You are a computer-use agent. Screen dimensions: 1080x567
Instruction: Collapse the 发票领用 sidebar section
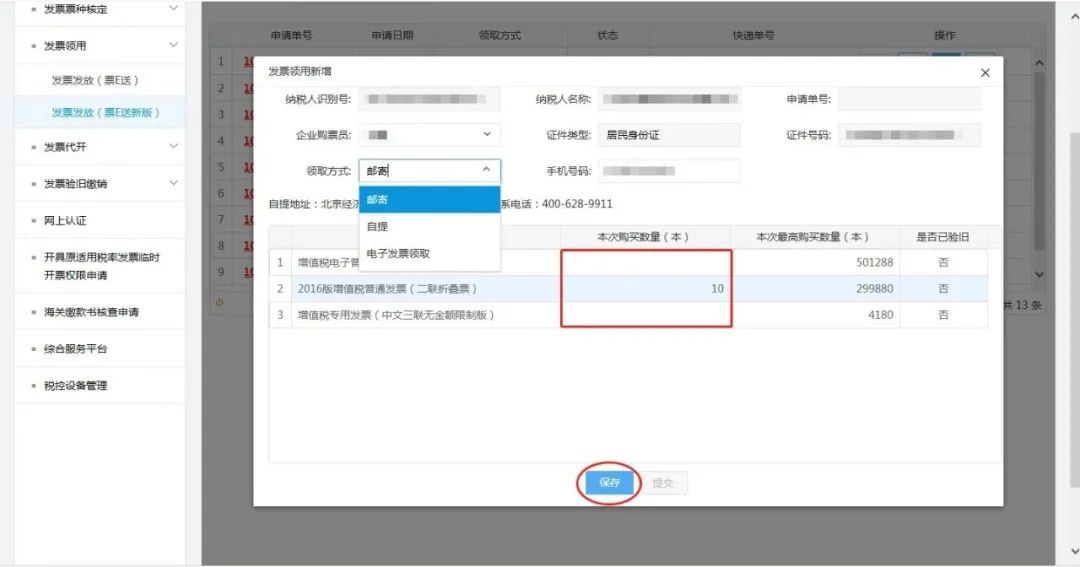tap(173, 46)
